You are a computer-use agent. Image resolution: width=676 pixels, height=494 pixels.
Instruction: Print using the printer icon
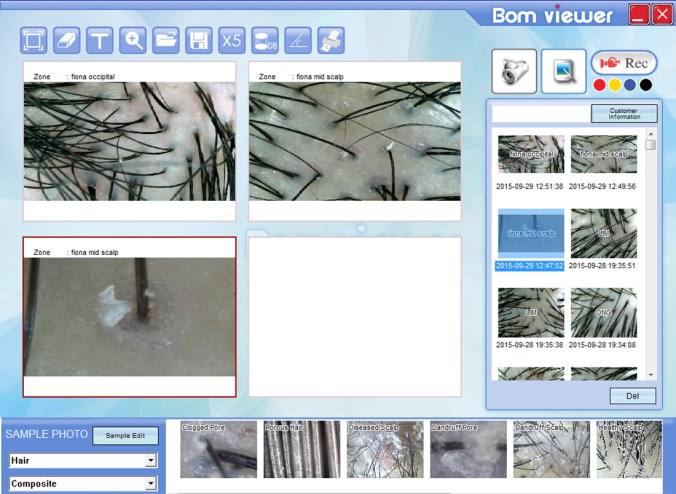click(x=331, y=41)
